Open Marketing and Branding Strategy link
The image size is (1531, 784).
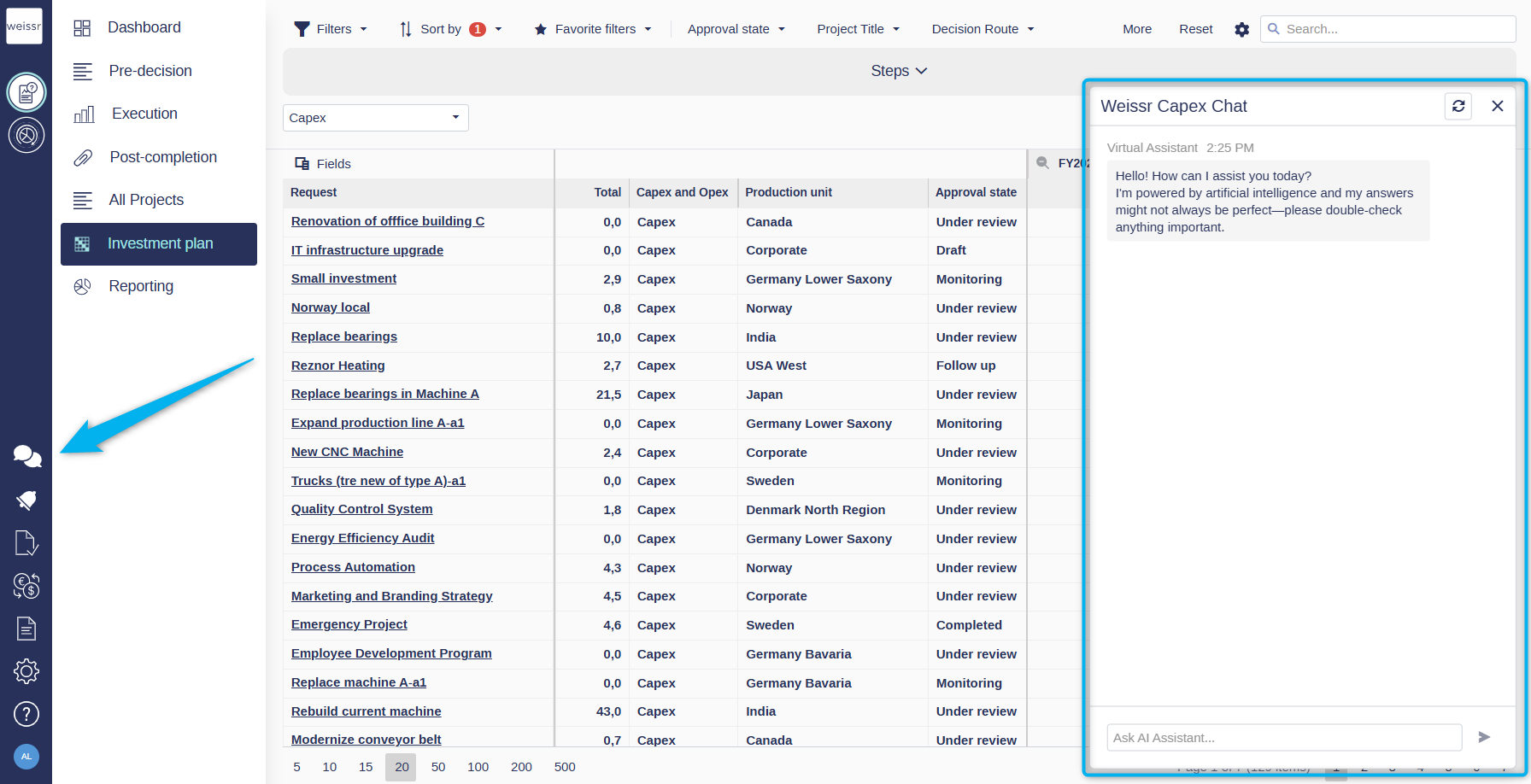pos(392,596)
